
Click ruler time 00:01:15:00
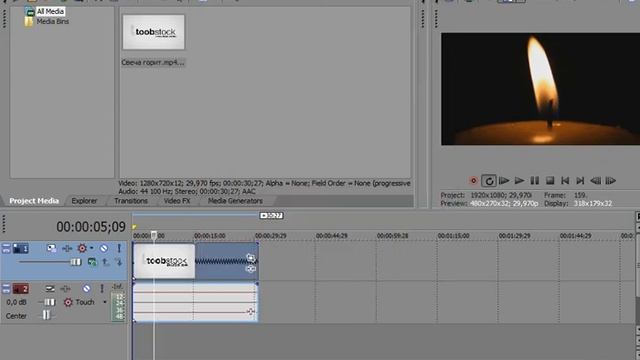(453, 236)
